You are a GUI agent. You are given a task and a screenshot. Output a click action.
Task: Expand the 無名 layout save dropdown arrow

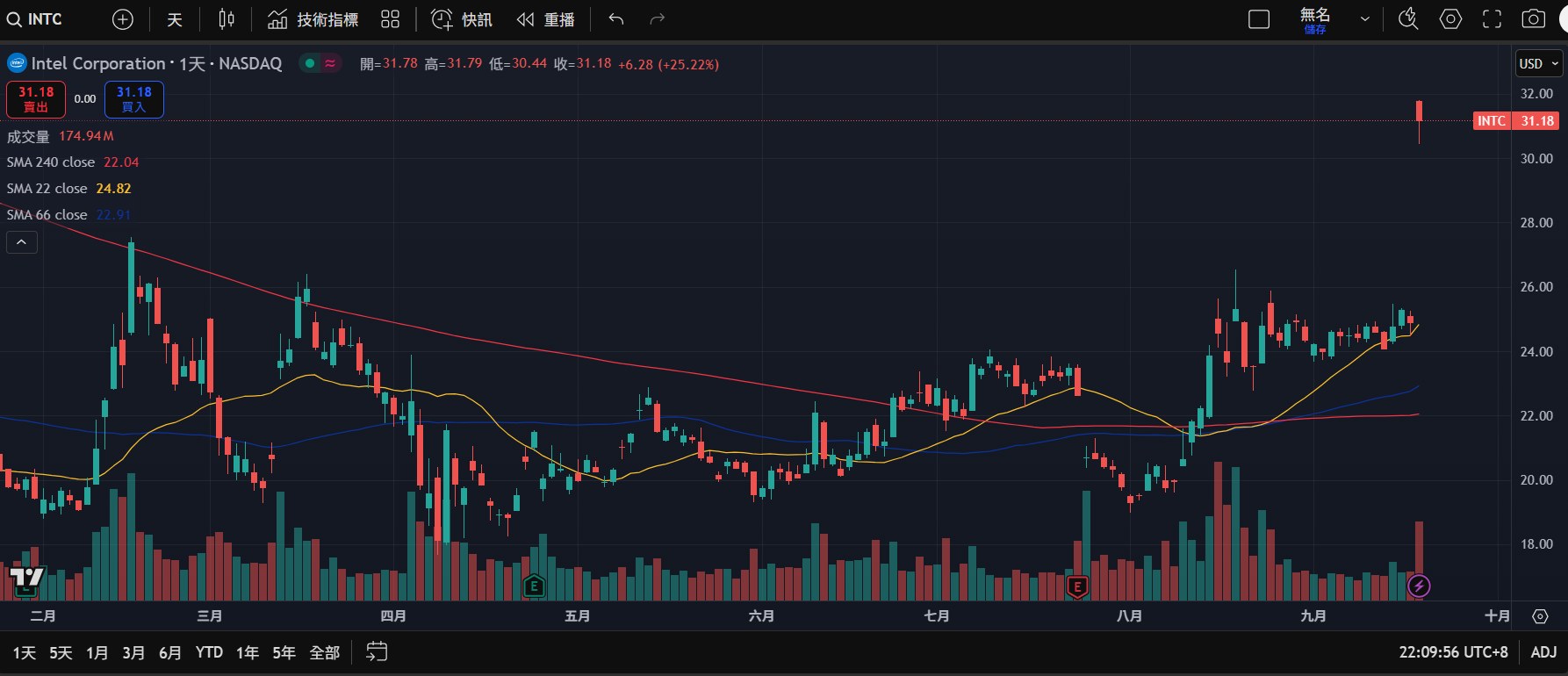point(1364,19)
